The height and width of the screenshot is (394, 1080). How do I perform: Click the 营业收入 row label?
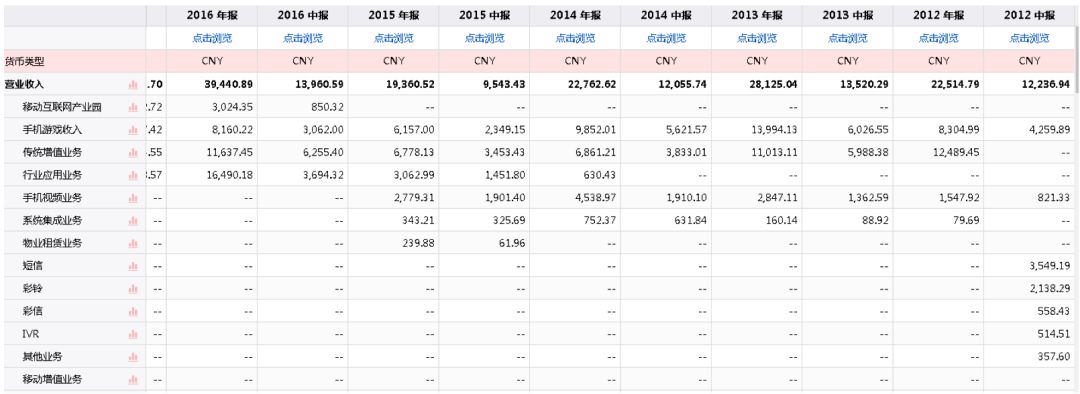[24, 85]
